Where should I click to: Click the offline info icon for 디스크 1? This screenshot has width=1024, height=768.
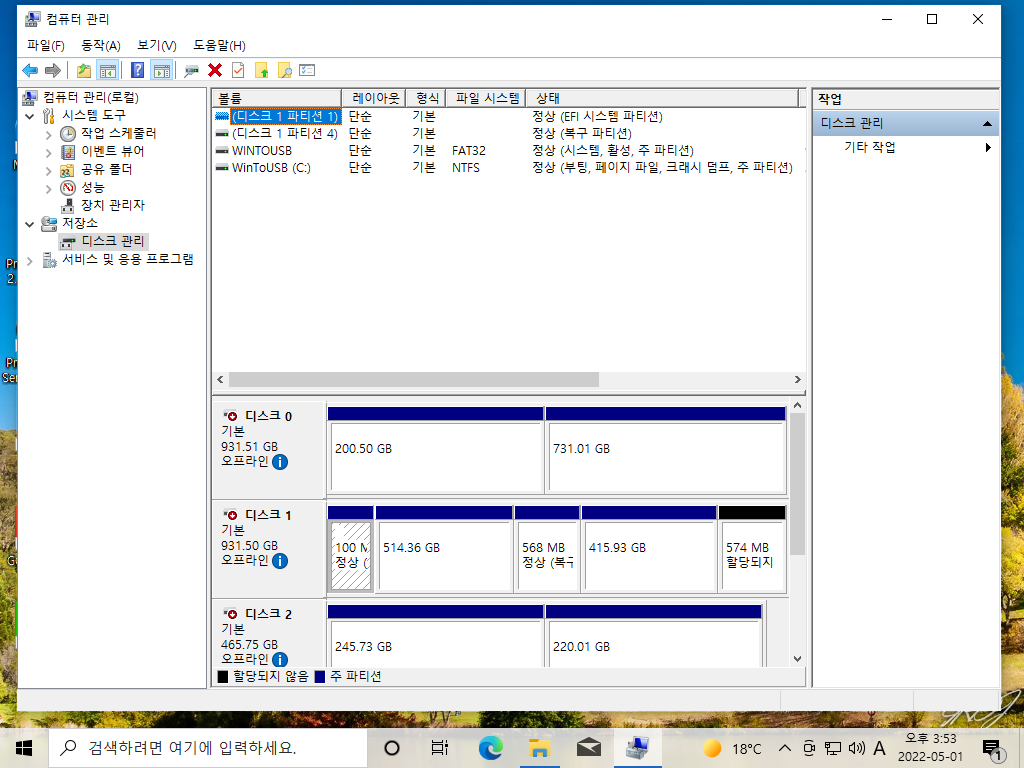[280, 561]
